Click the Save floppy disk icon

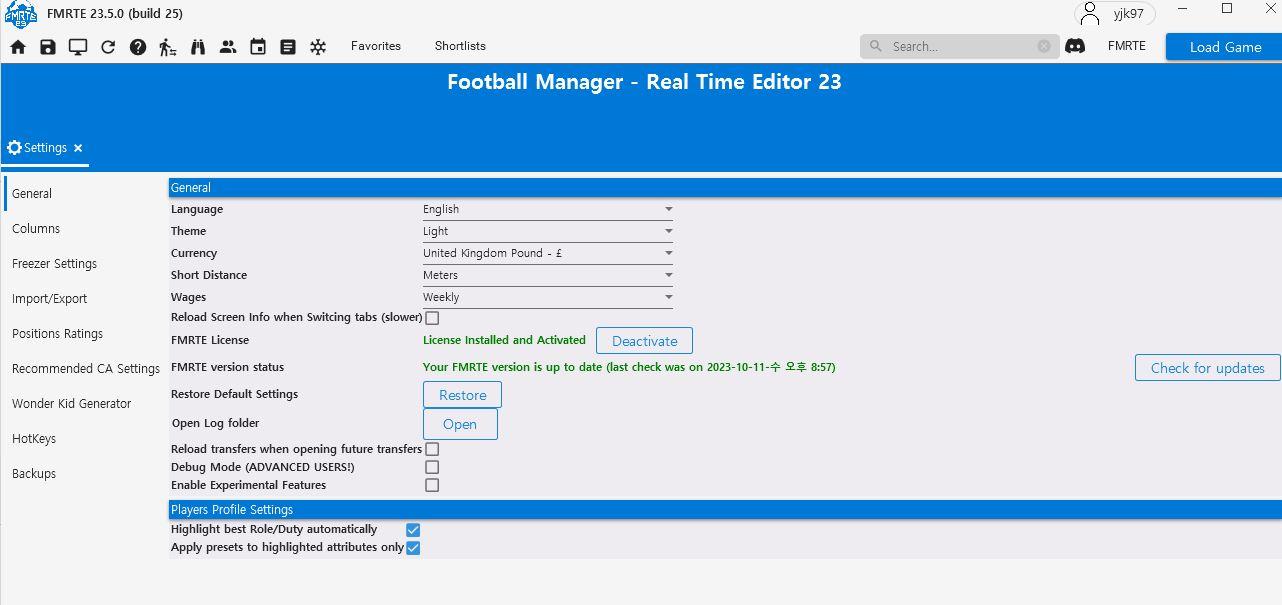click(x=48, y=47)
